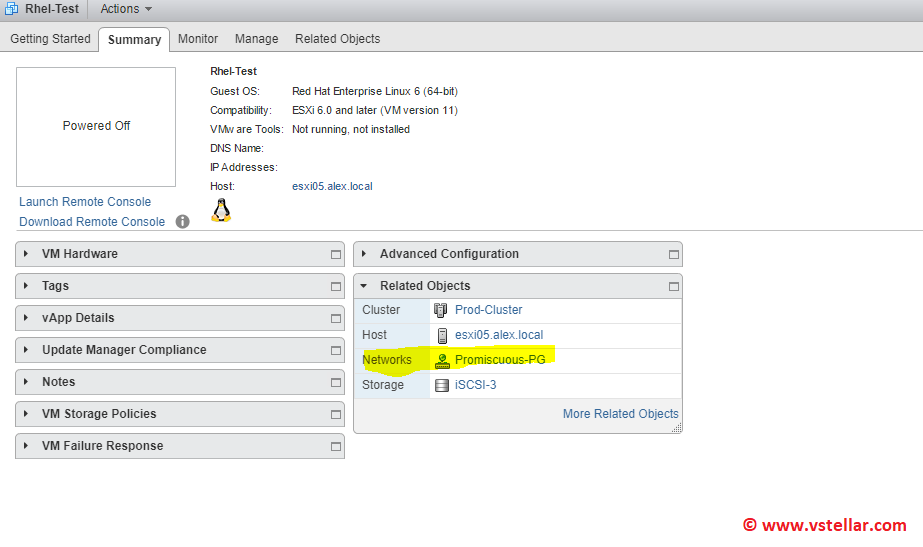Open the host link esxi05.alex.local in summary details
The height and width of the screenshot is (547, 923).
click(332, 186)
